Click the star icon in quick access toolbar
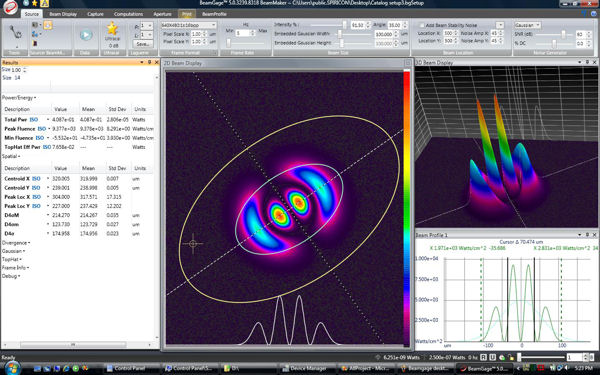 pyautogui.click(x=35, y=3)
